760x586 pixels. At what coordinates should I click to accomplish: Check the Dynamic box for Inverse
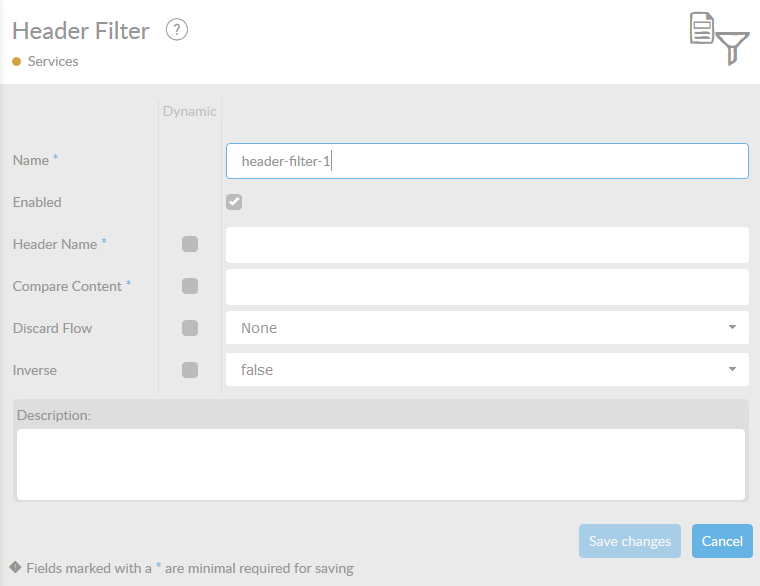[190, 370]
